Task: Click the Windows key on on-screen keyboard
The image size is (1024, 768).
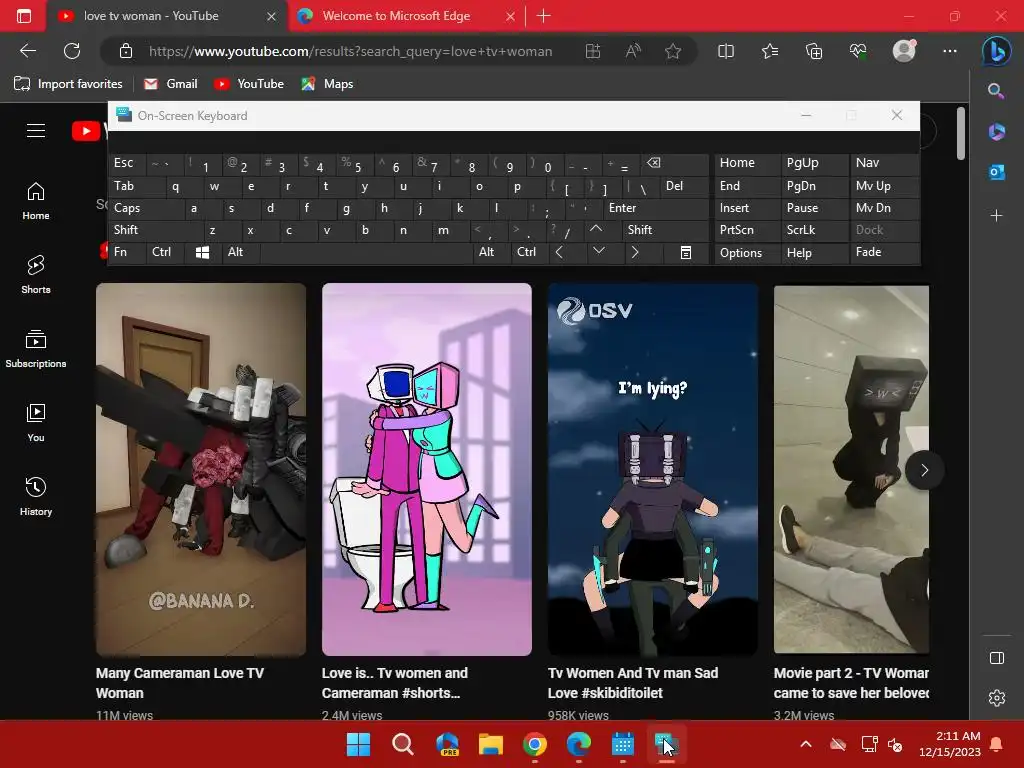Action: 202,252
